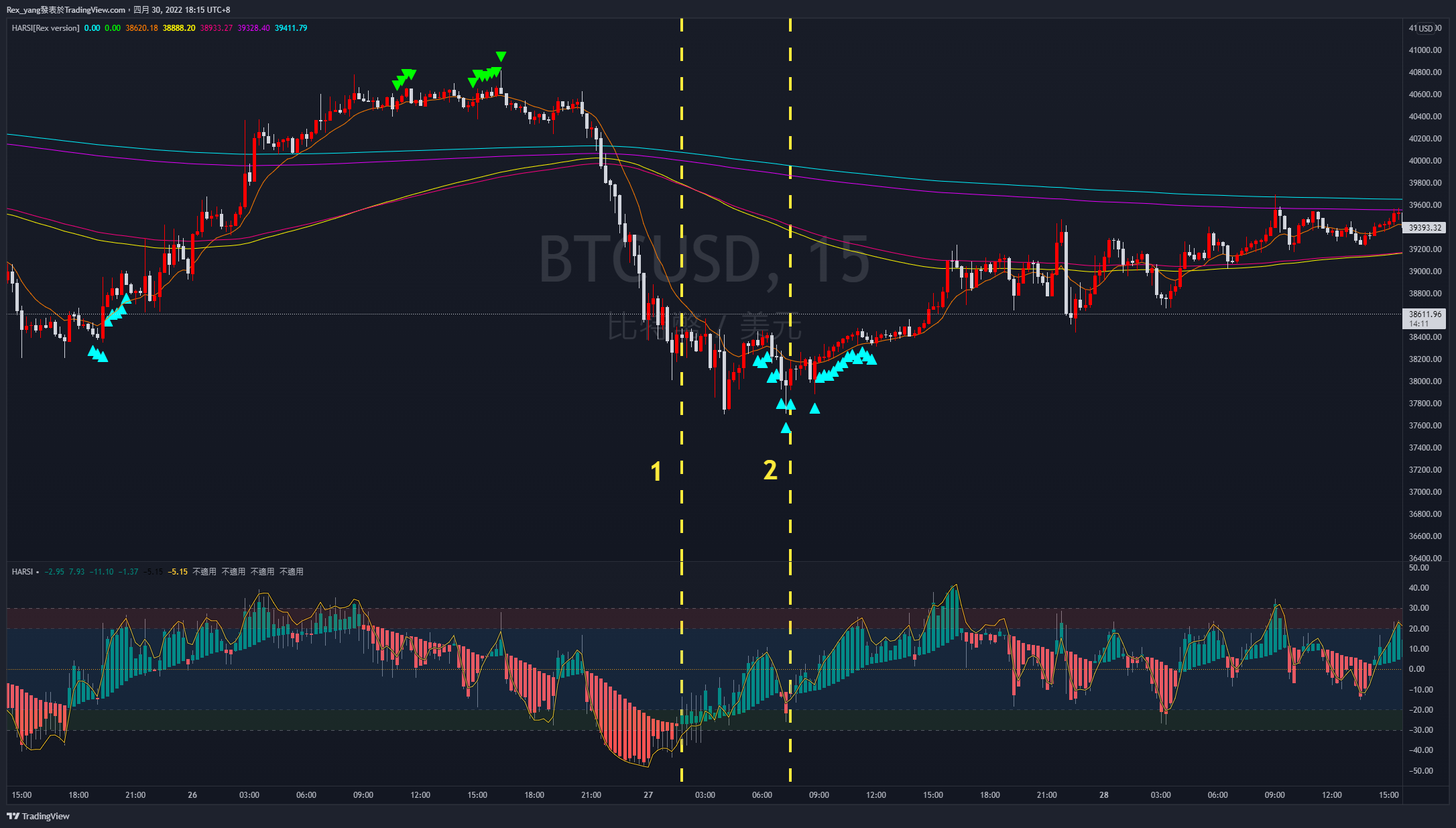Click the 36400.00 price axis label

tap(1425, 558)
